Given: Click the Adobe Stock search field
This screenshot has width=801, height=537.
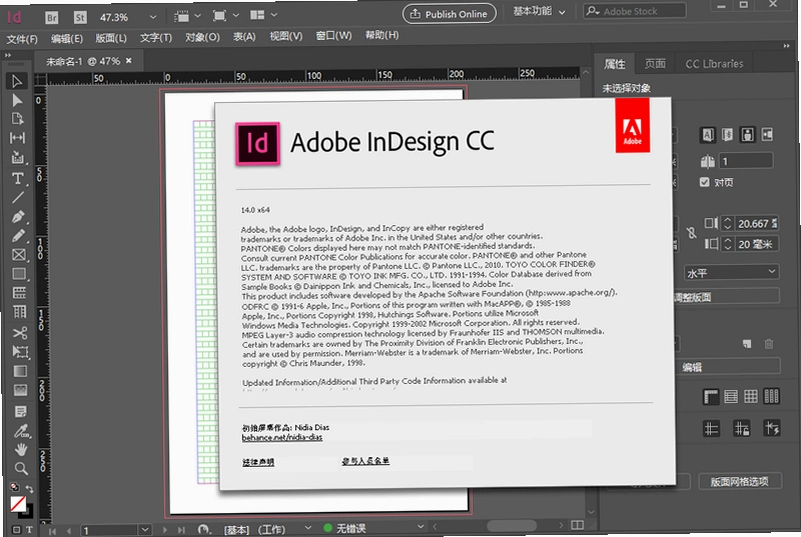Looking at the screenshot, I should click(x=635, y=11).
